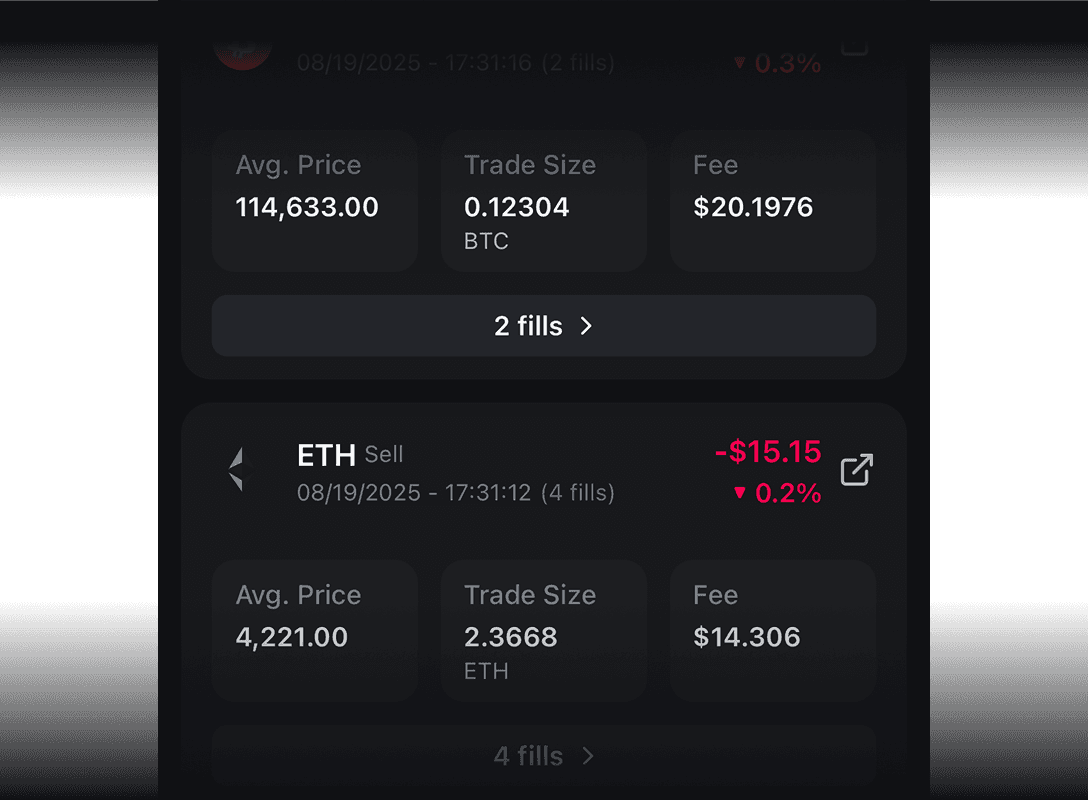This screenshot has height=800, width=1088.
Task: Open the ETH trade external link icon
Action: coord(856,470)
